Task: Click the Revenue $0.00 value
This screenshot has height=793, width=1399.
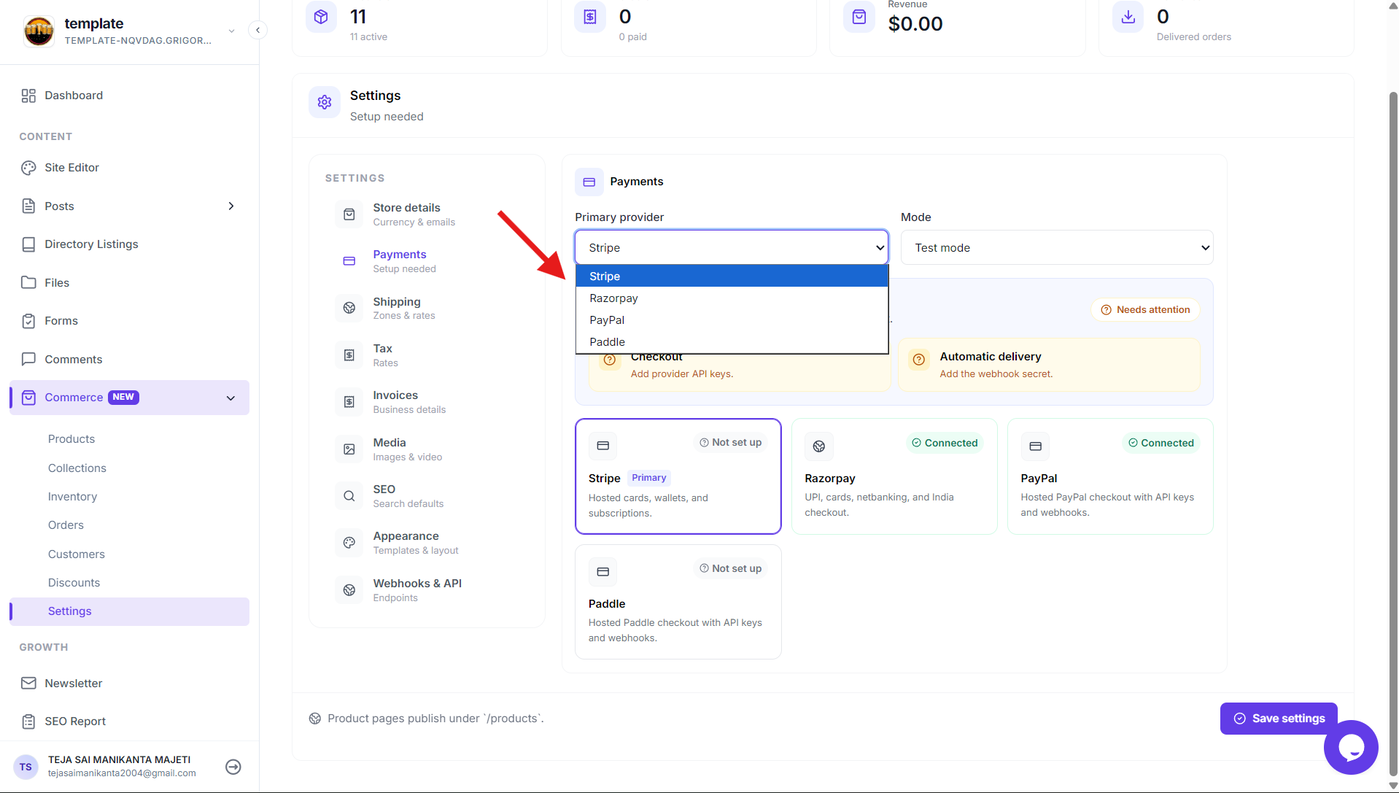Action: tap(915, 24)
